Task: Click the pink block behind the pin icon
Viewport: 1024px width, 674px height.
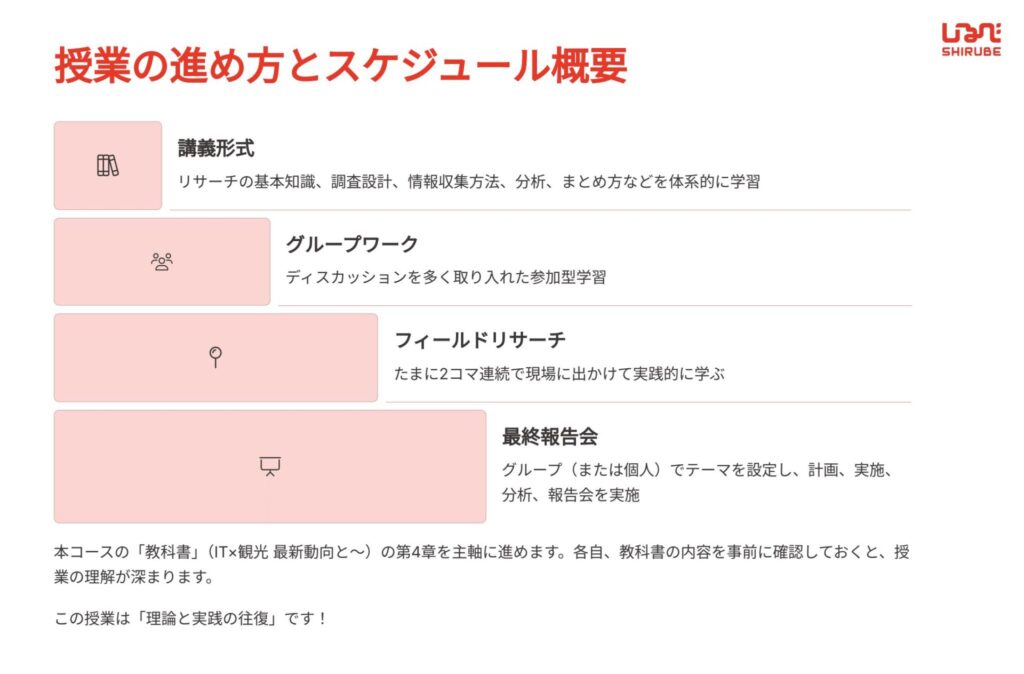Action: coord(216,358)
